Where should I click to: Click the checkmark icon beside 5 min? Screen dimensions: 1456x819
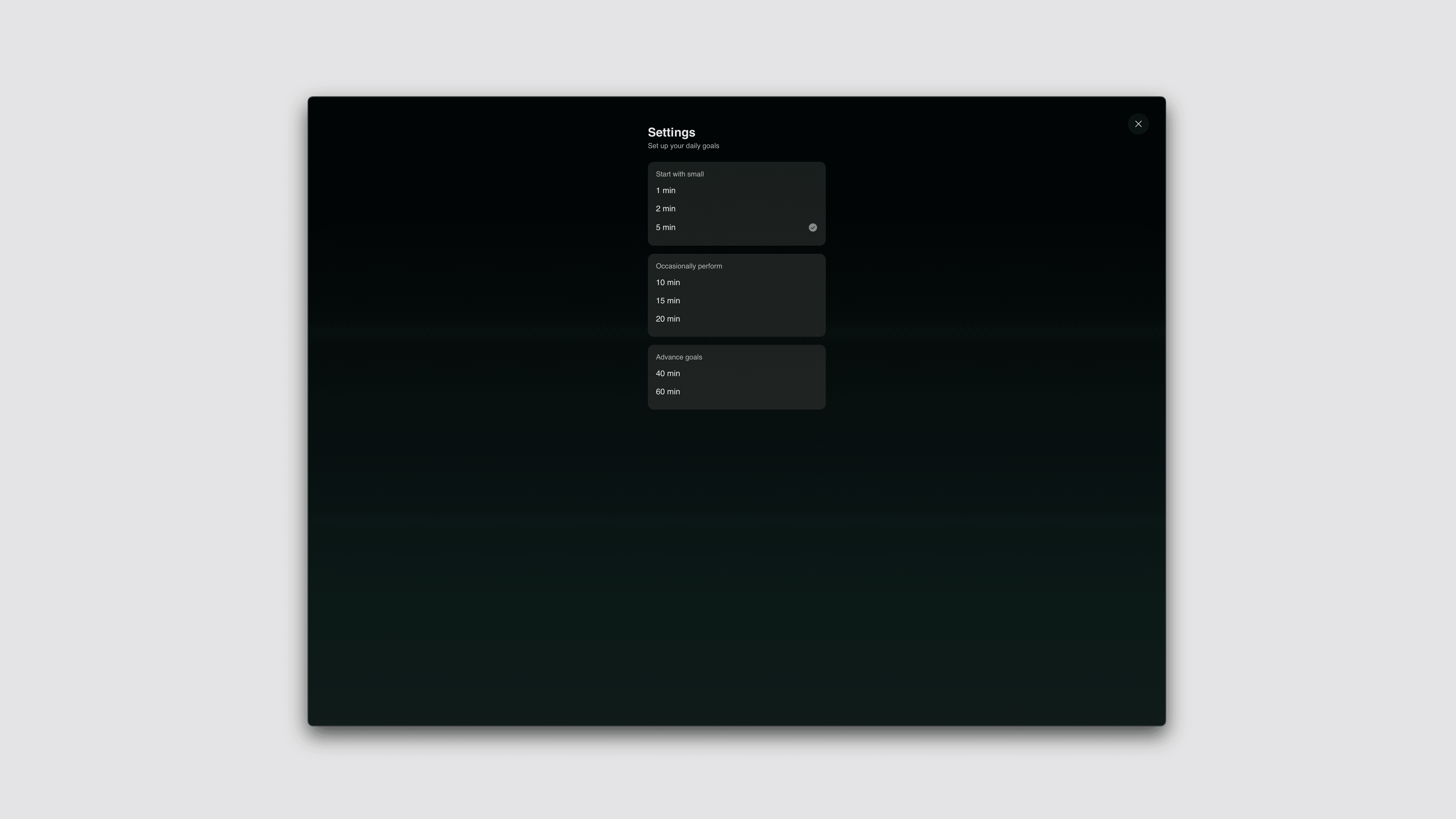click(x=812, y=227)
